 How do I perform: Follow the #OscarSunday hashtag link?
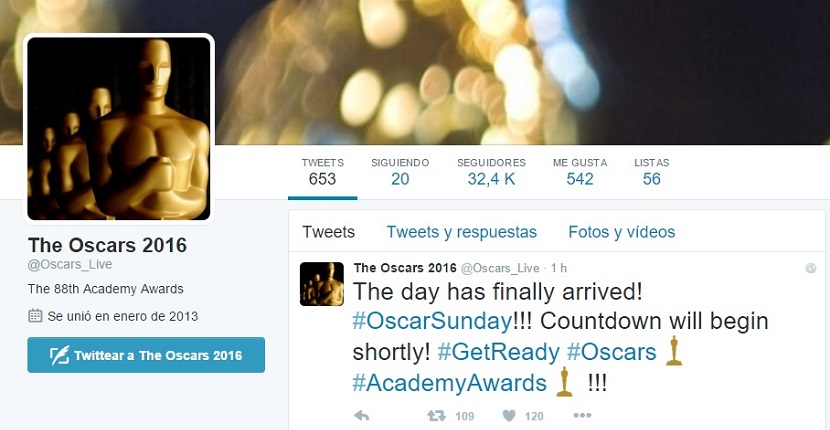(x=432, y=322)
